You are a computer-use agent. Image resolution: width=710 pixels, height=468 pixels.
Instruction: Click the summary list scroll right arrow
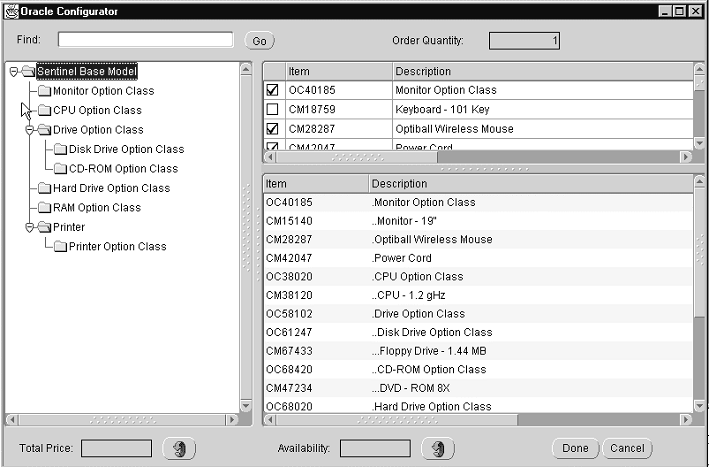(686, 420)
